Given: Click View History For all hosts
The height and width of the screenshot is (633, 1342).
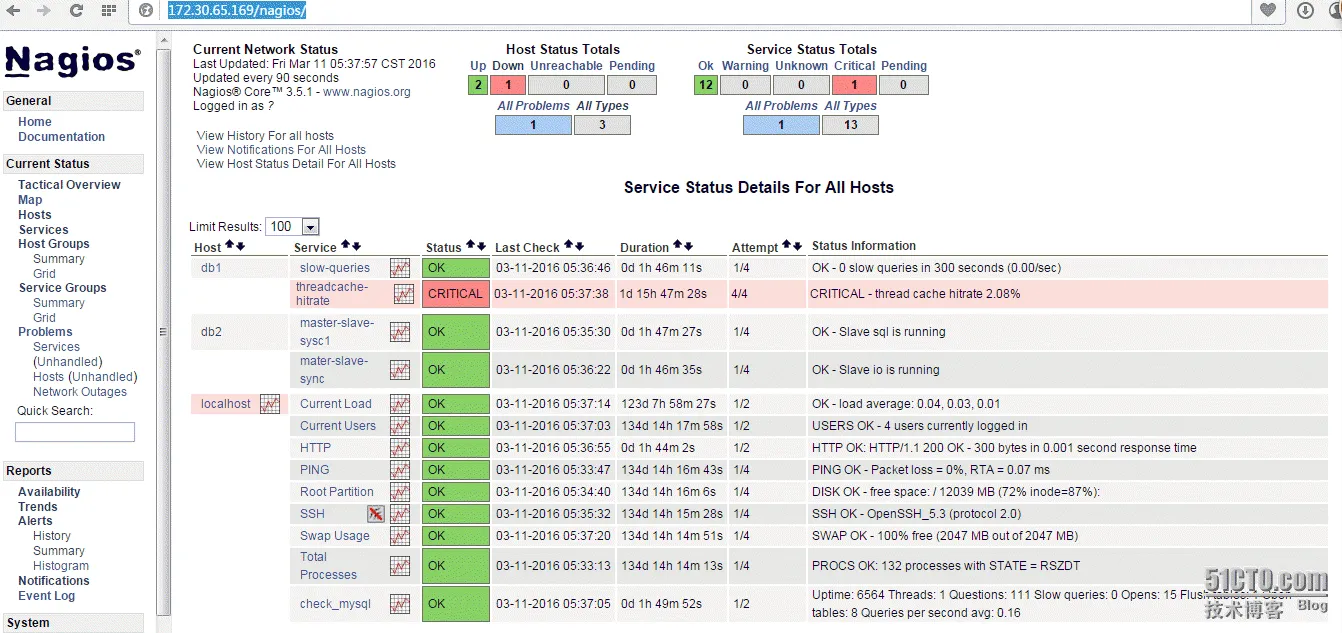Looking at the screenshot, I should (265, 136).
